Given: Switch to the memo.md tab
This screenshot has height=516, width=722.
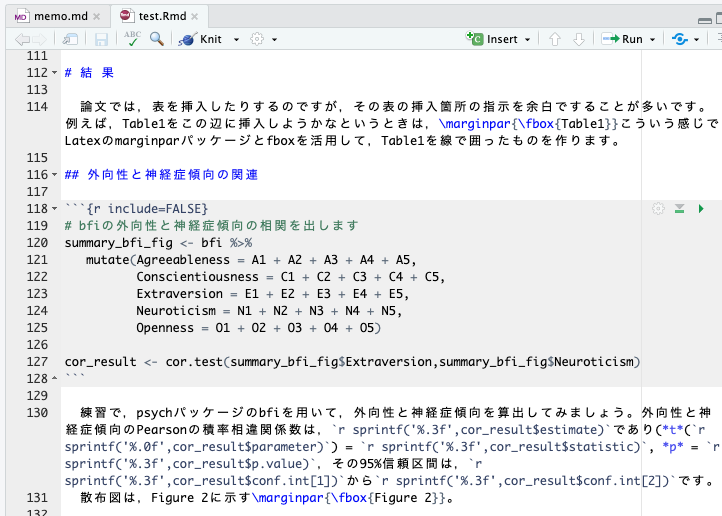Looking at the screenshot, I should pyautogui.click(x=59, y=17).
